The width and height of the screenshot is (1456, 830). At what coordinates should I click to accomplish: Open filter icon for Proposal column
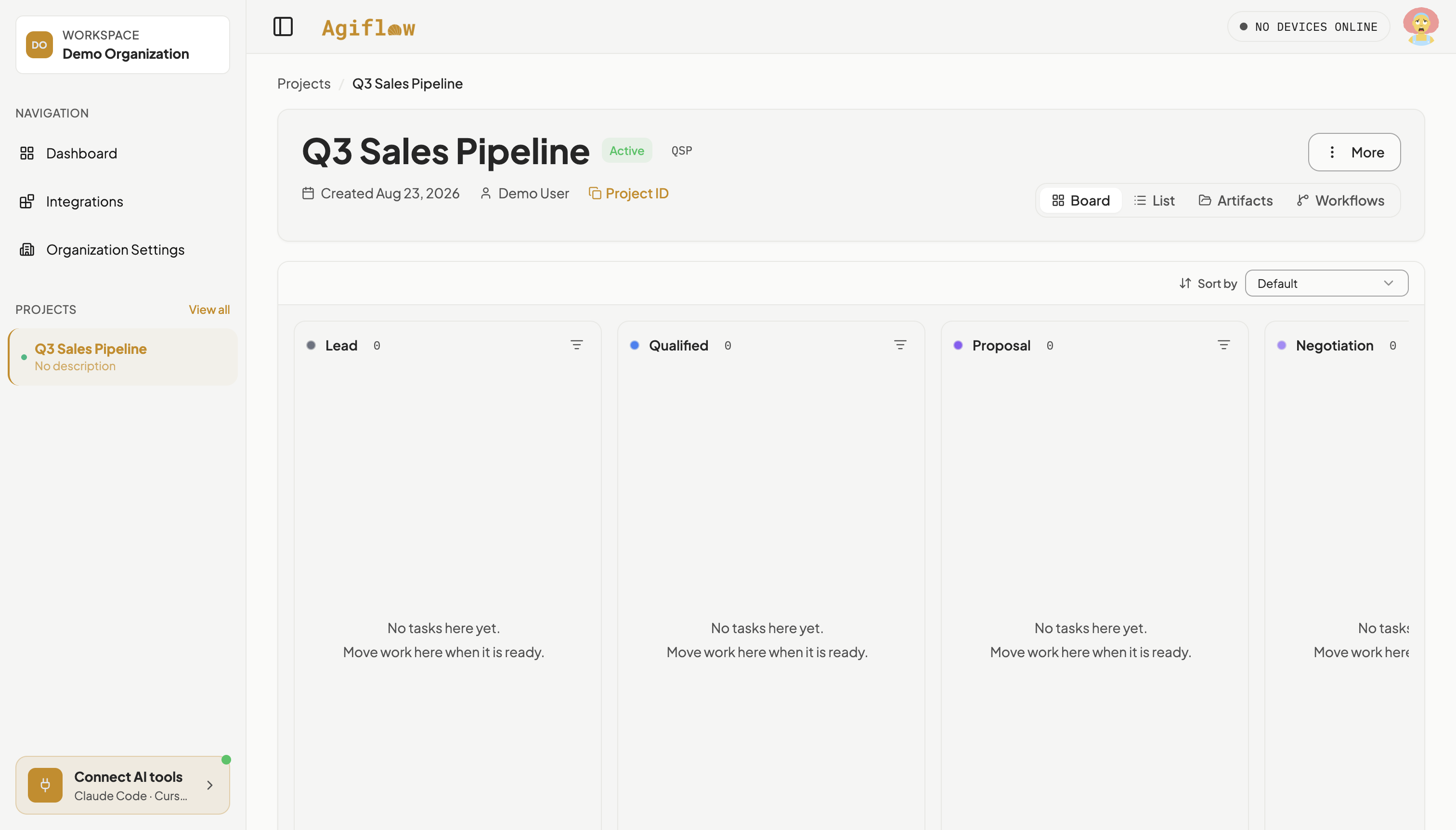coord(1223,346)
